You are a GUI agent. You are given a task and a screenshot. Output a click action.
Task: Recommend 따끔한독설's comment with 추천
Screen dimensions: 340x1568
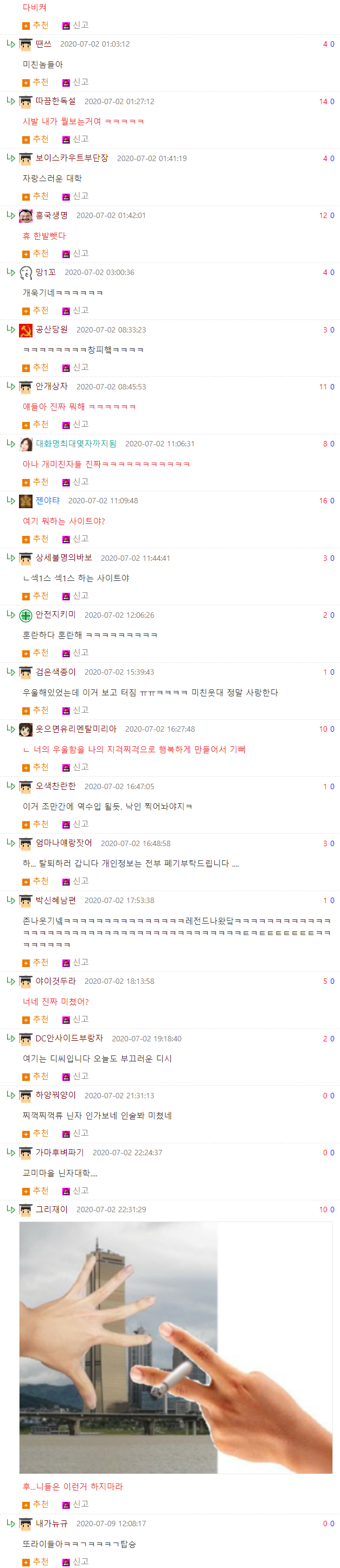[35, 139]
